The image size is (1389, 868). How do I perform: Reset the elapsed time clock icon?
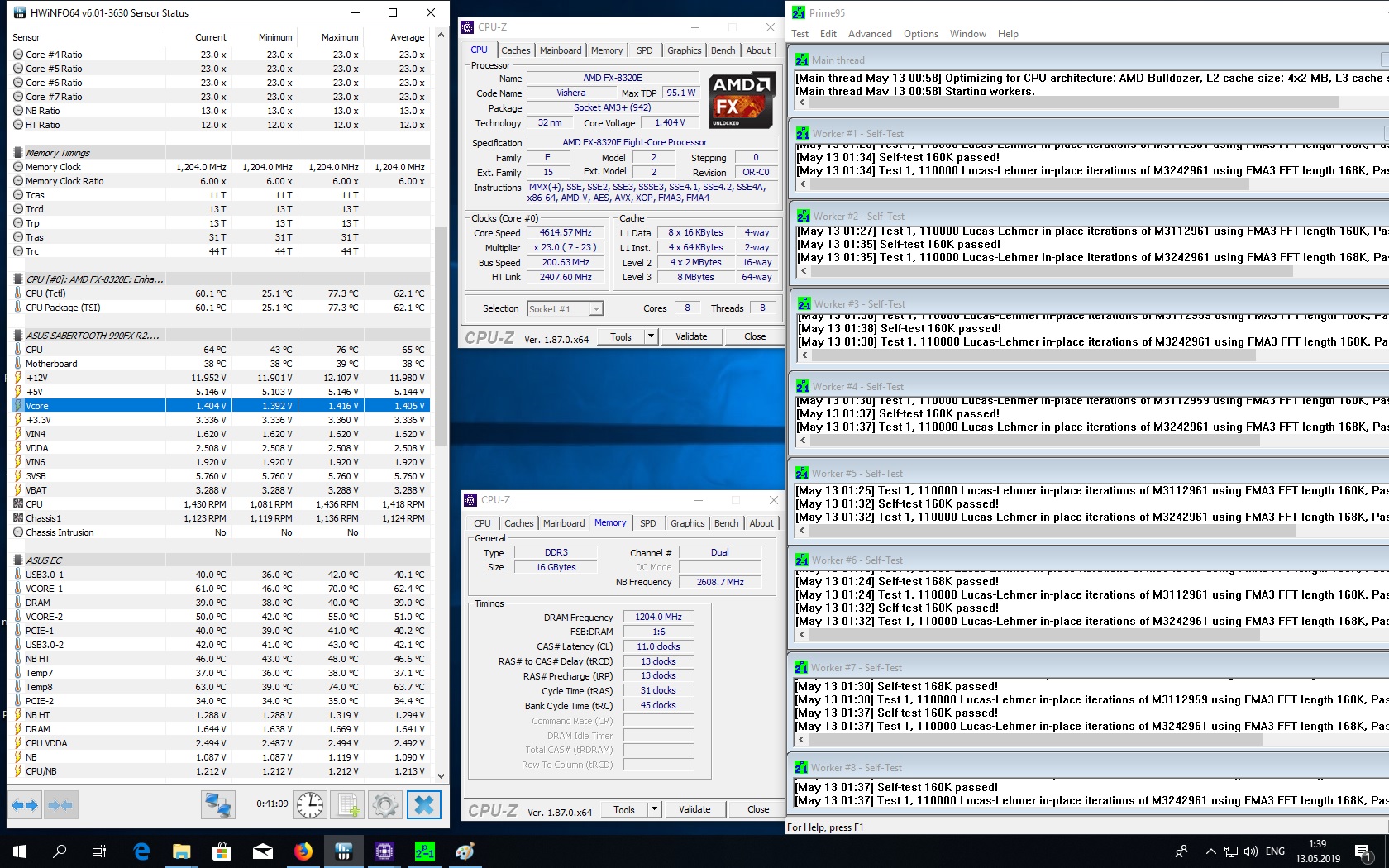tap(310, 804)
